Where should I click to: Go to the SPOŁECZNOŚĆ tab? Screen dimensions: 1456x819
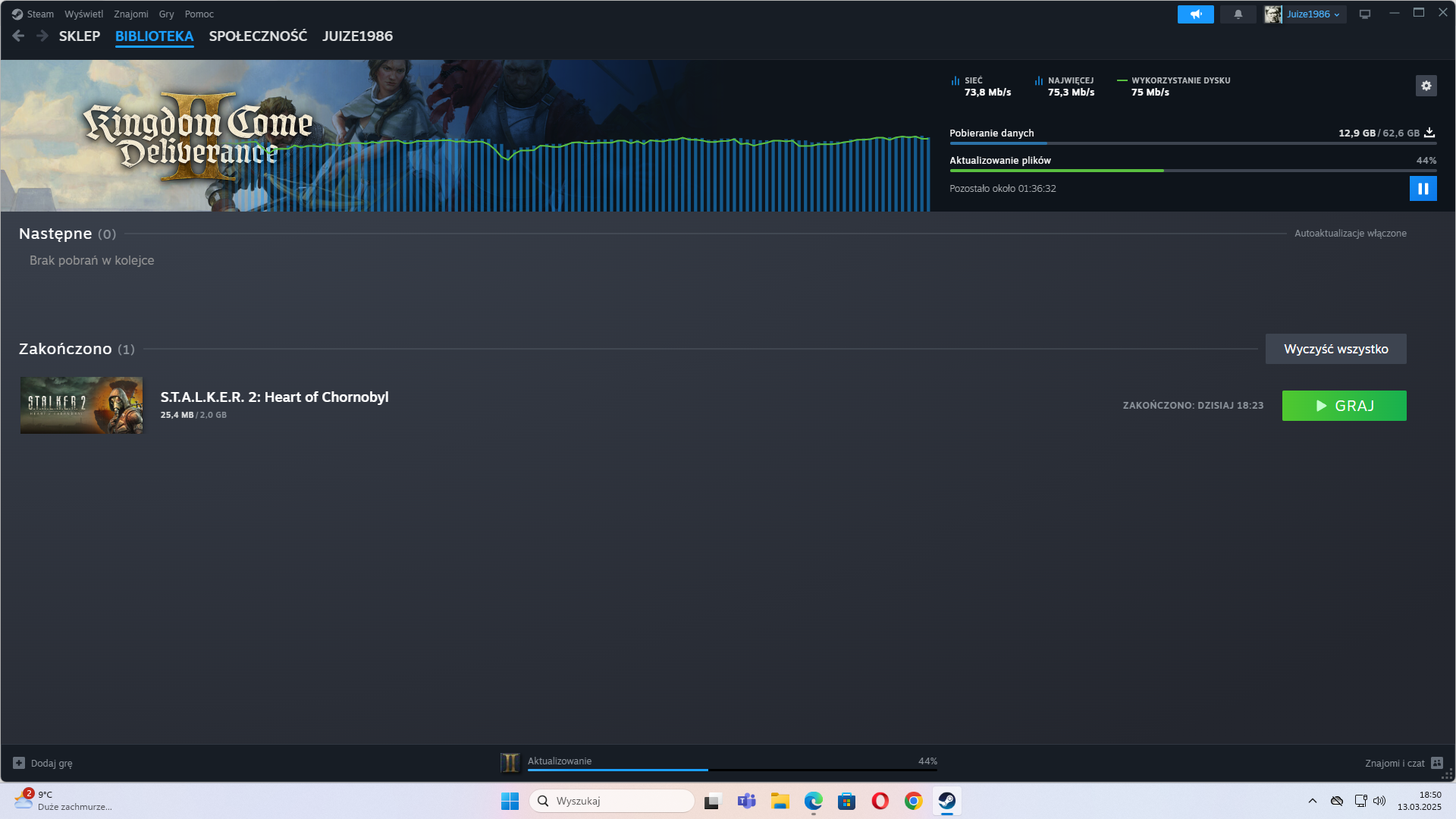click(258, 36)
